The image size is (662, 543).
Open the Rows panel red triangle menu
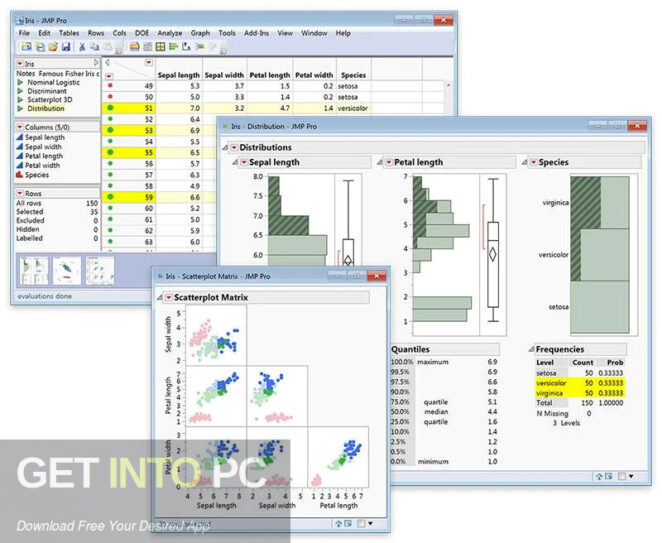(20, 193)
